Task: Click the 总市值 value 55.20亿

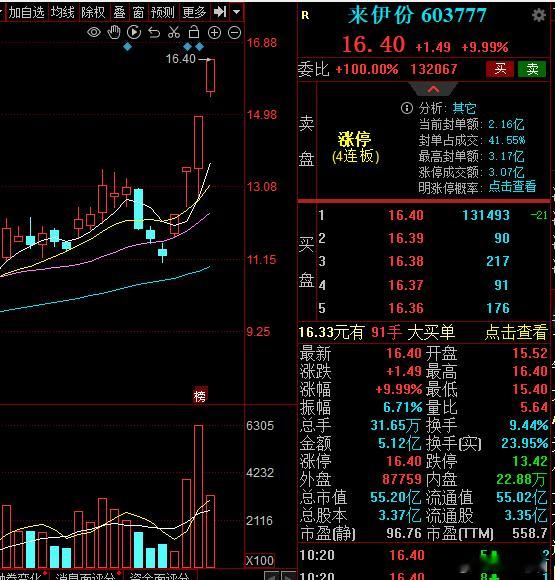Action: [x=396, y=498]
